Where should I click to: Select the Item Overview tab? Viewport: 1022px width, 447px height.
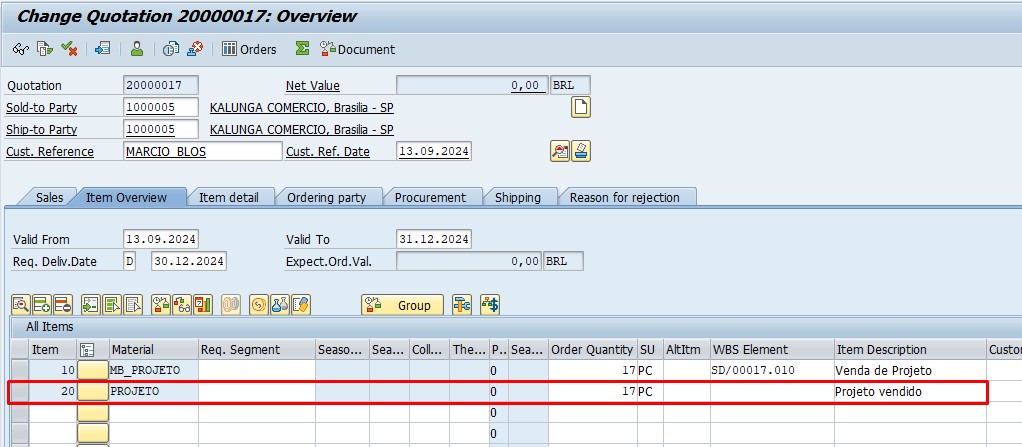click(x=126, y=197)
